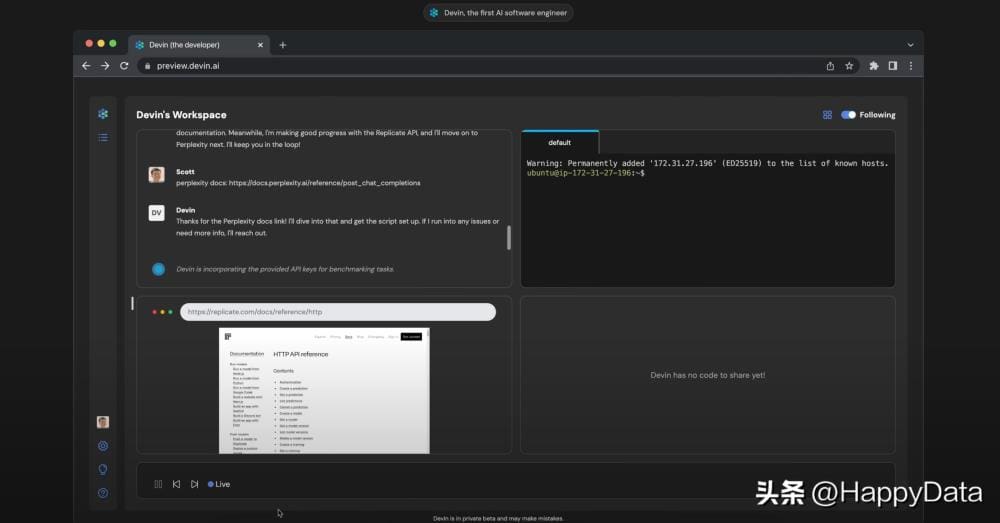The height and width of the screenshot is (523, 1000).
Task: Toggle the Chrome side panel button
Action: click(x=893, y=66)
